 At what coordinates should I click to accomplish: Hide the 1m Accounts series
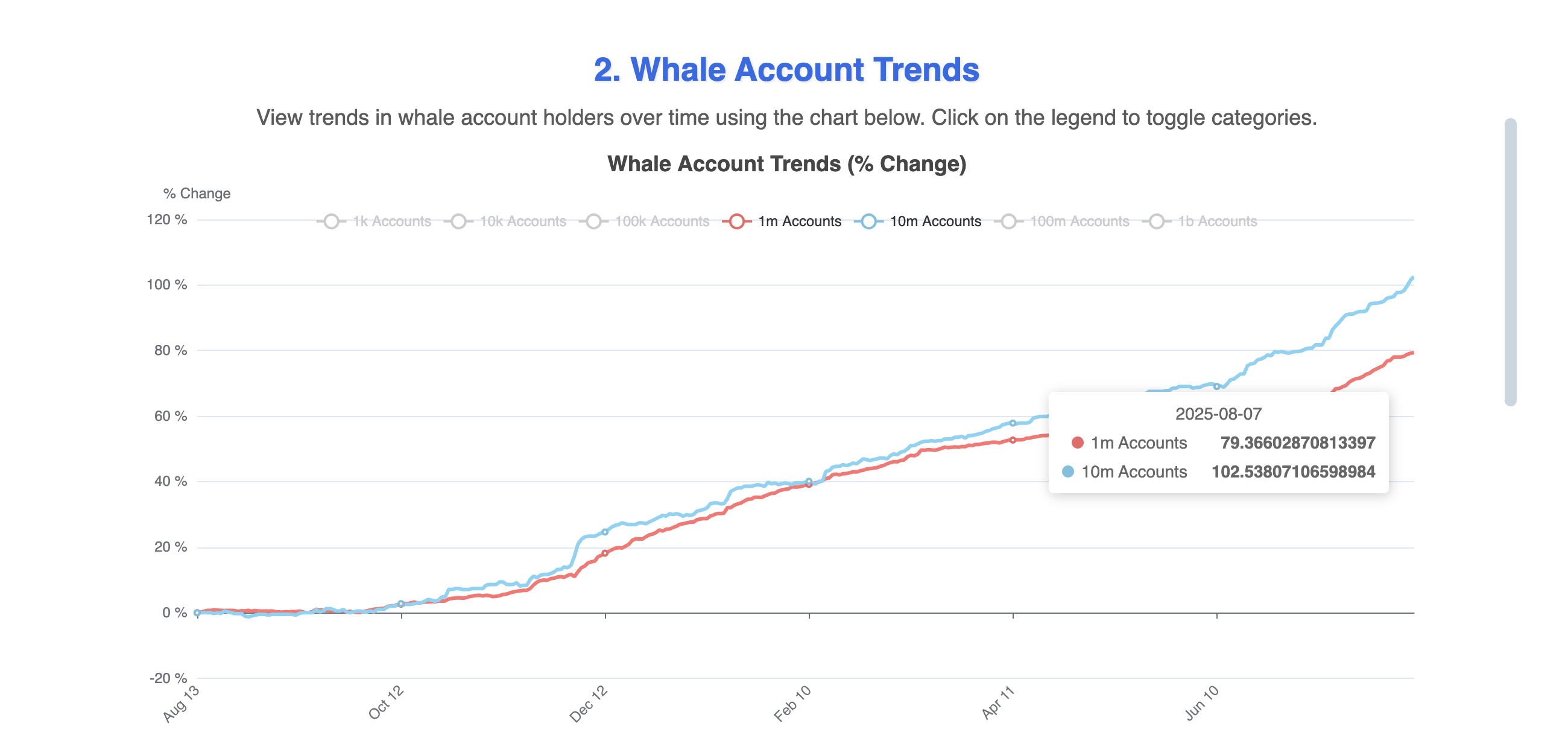(798, 221)
